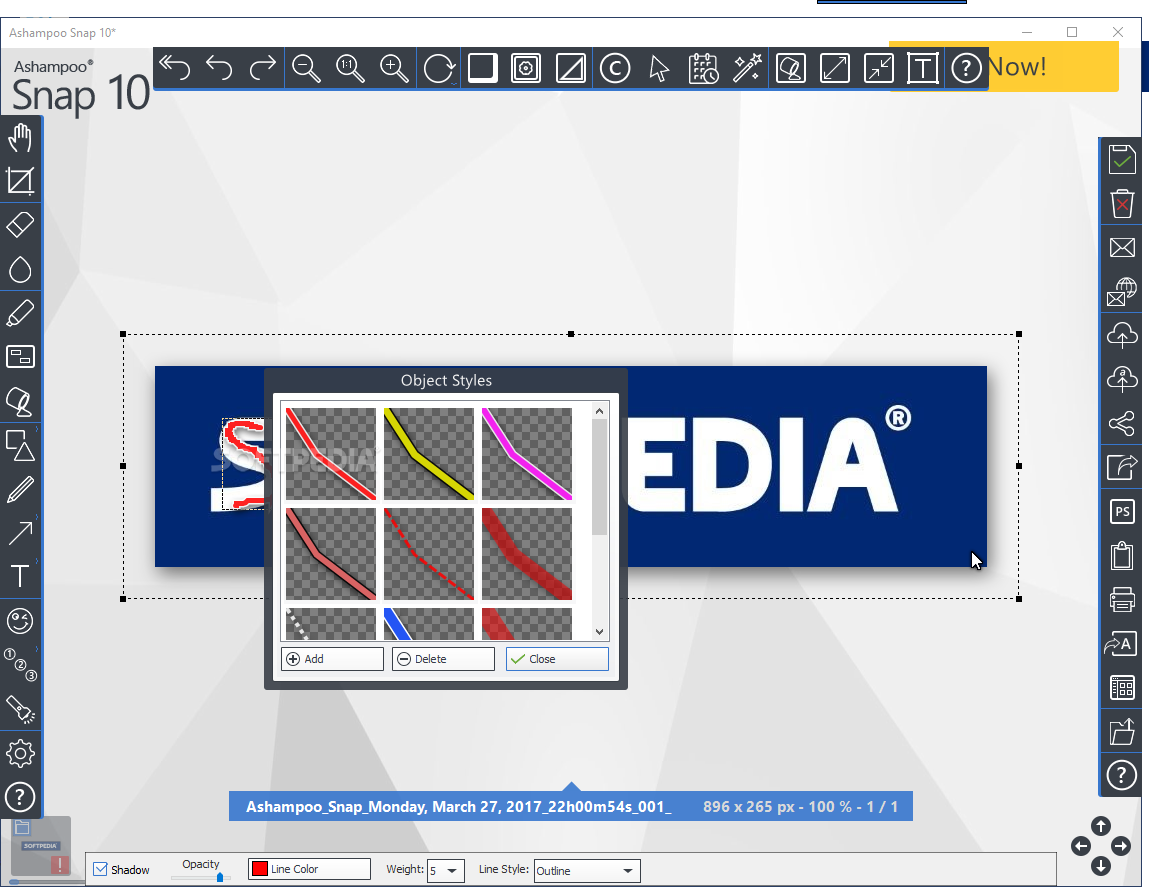
Task: Send capture by email envelope
Action: coord(1122,247)
